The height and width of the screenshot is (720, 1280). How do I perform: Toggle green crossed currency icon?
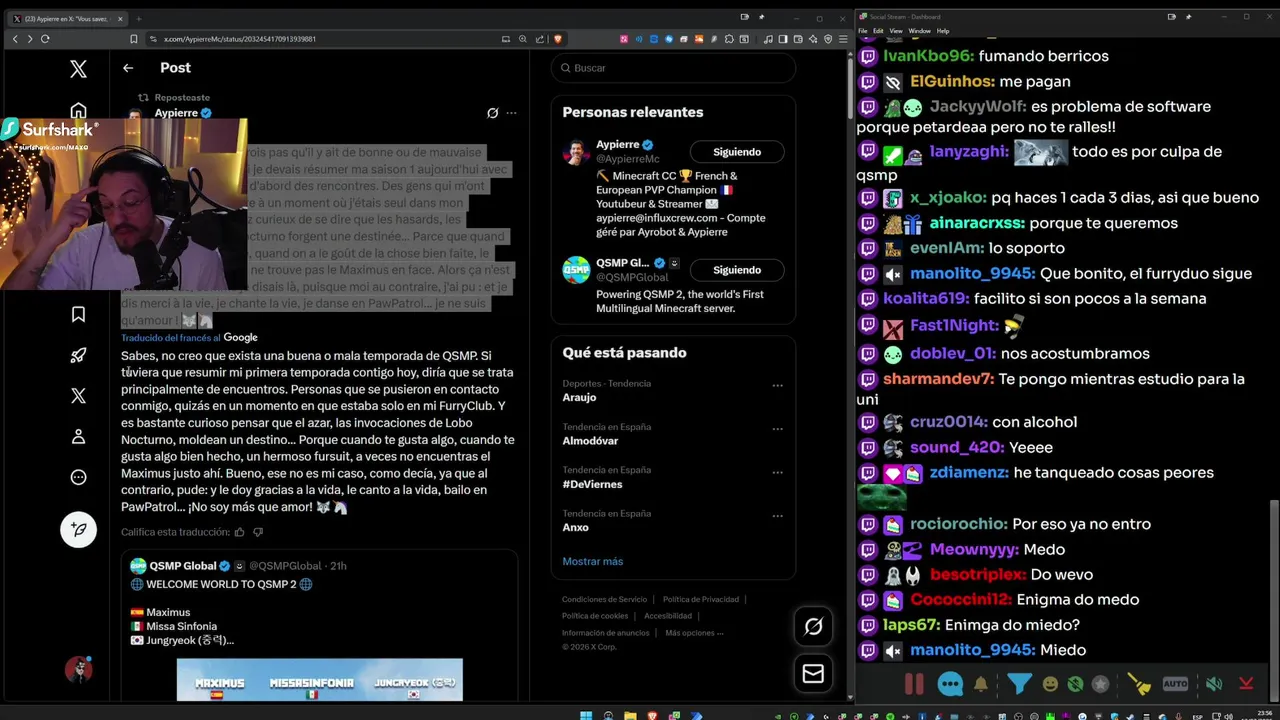coord(1075,685)
